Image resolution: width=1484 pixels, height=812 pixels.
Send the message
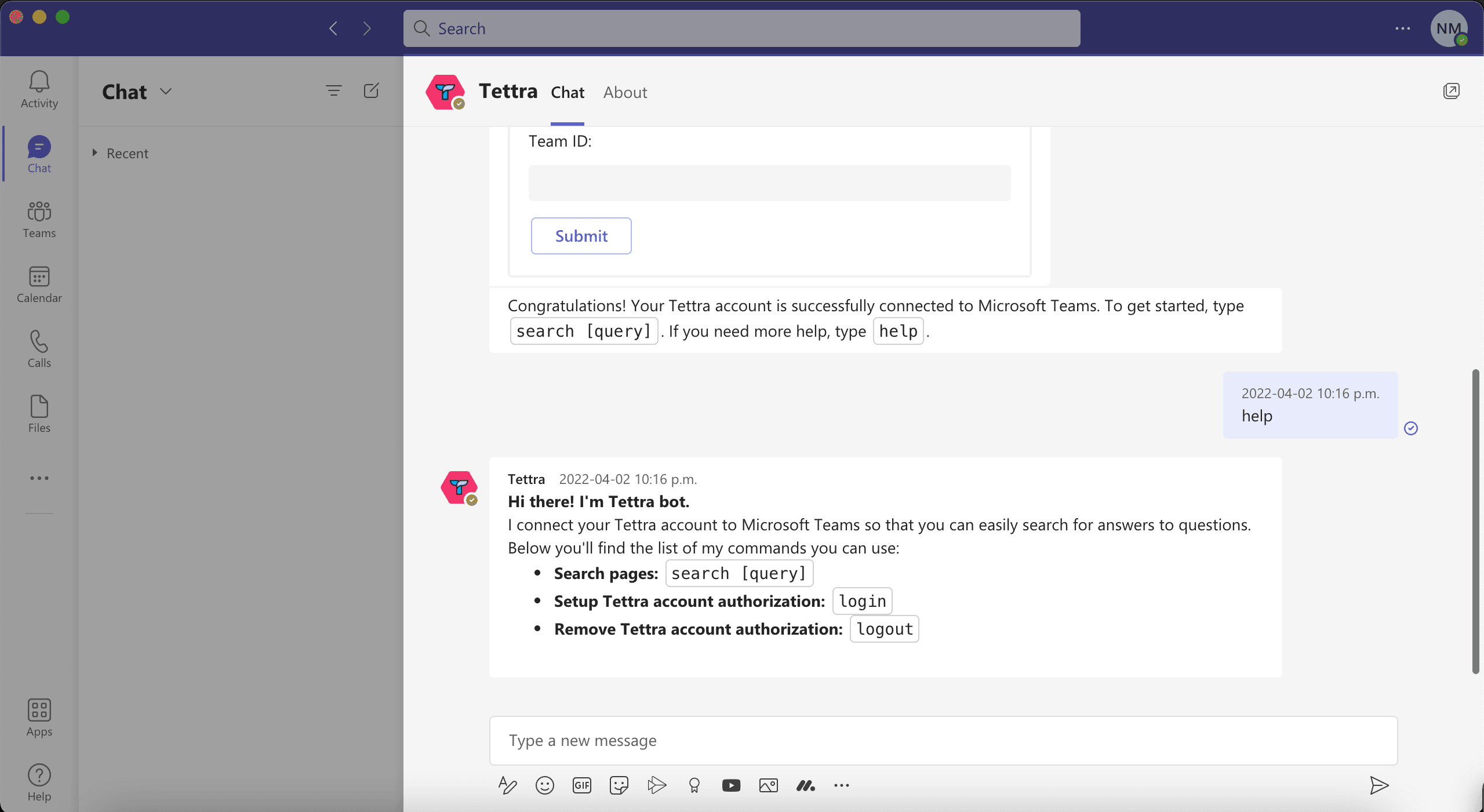pyautogui.click(x=1379, y=785)
